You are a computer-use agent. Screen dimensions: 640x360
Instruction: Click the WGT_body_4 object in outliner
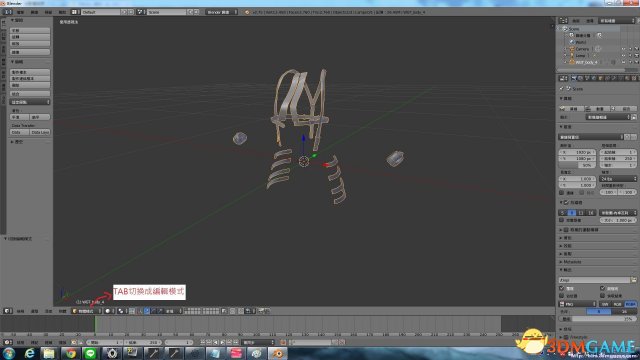coord(587,62)
